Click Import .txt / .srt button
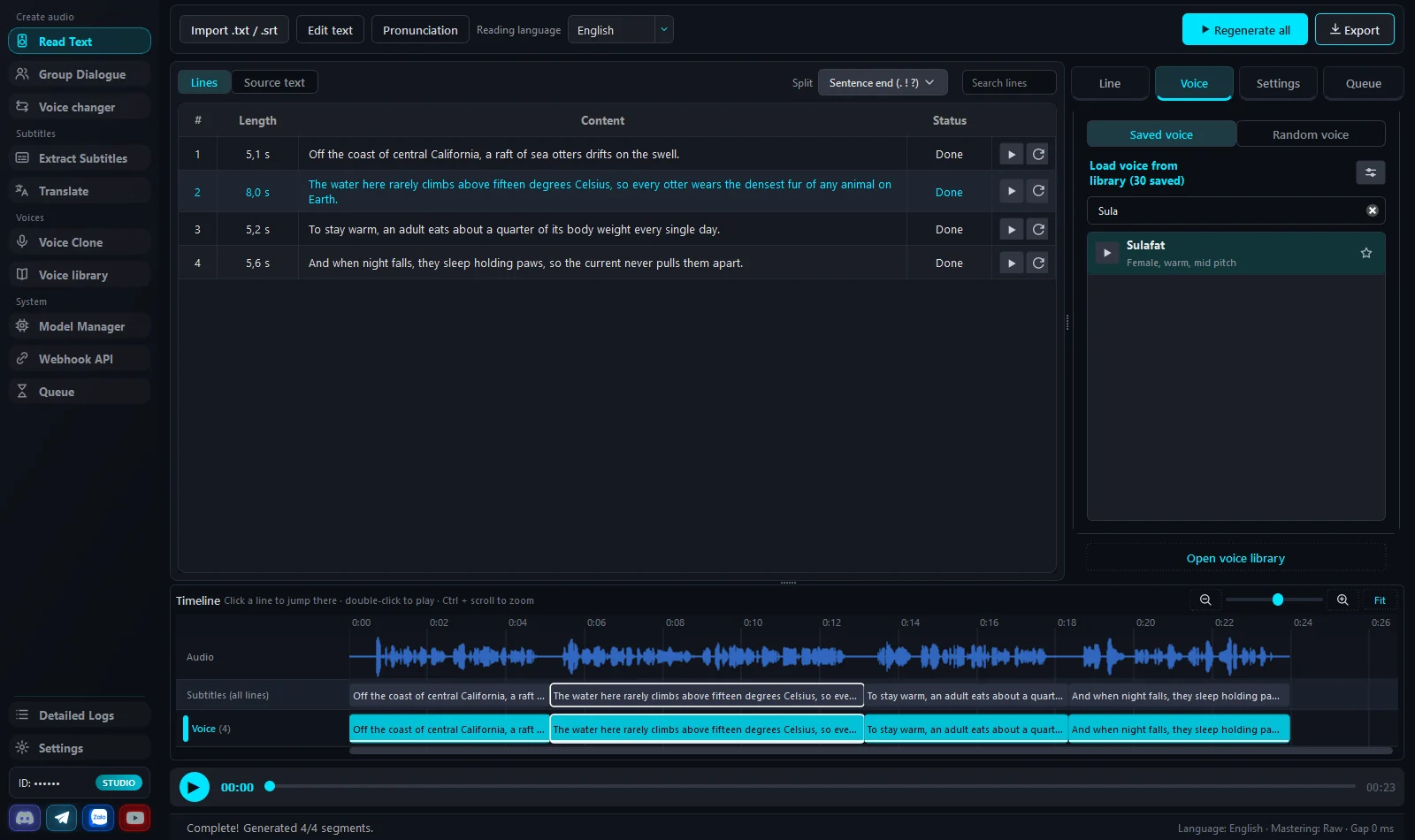 pyautogui.click(x=233, y=30)
